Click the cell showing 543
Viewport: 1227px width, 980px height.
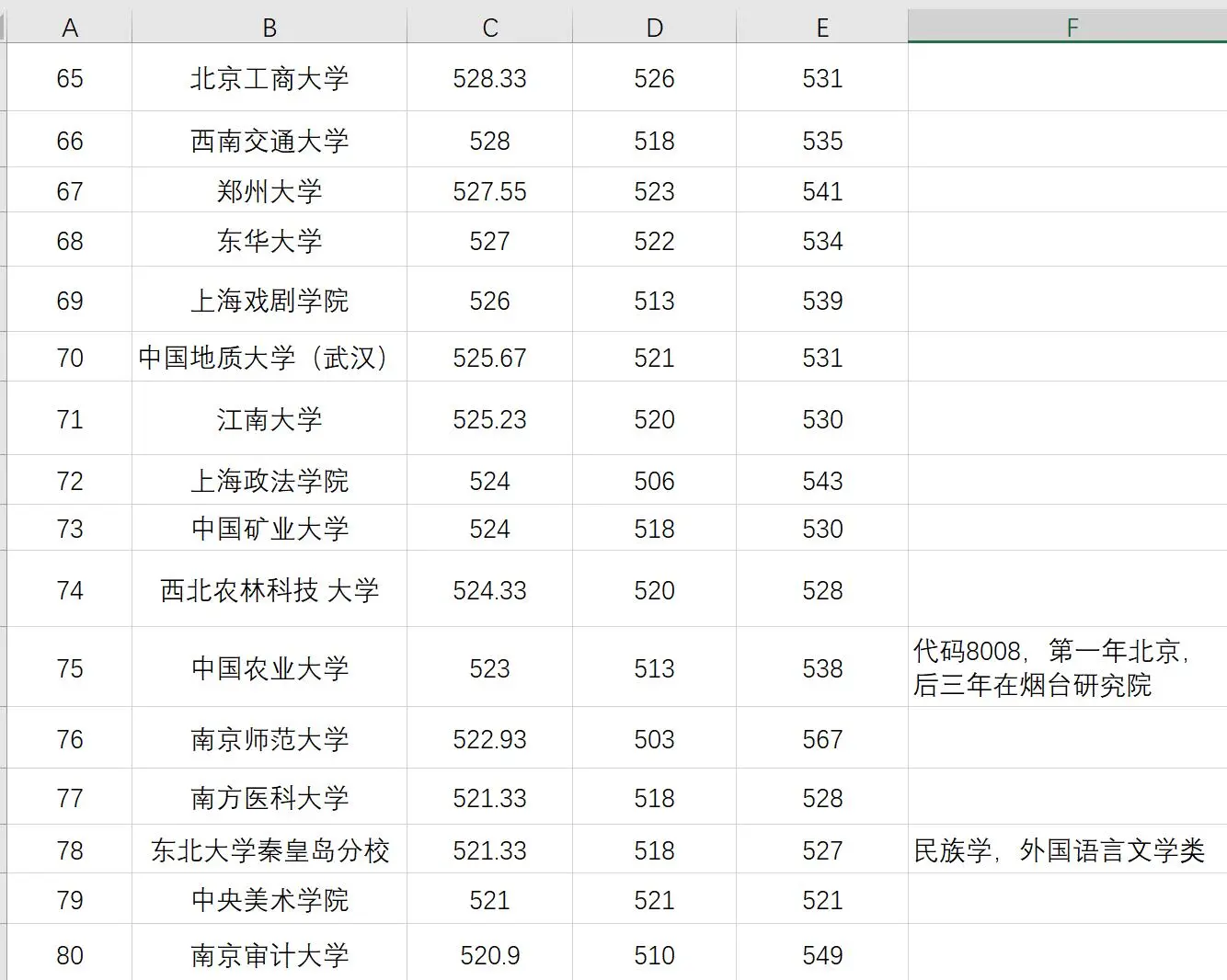(821, 479)
